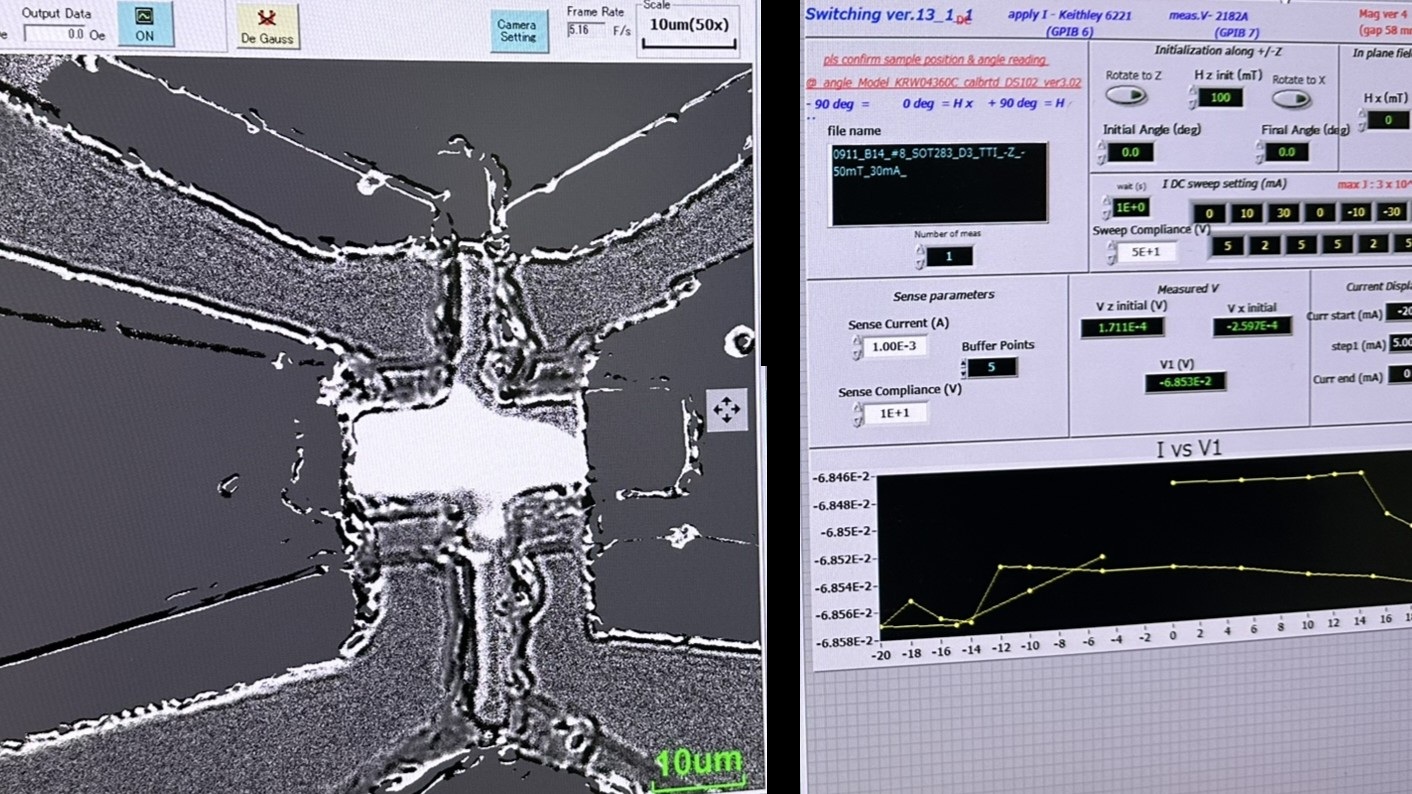This screenshot has width=1412, height=794.
Task: Click the 10um(50x) scale indicator
Action: click(689, 27)
